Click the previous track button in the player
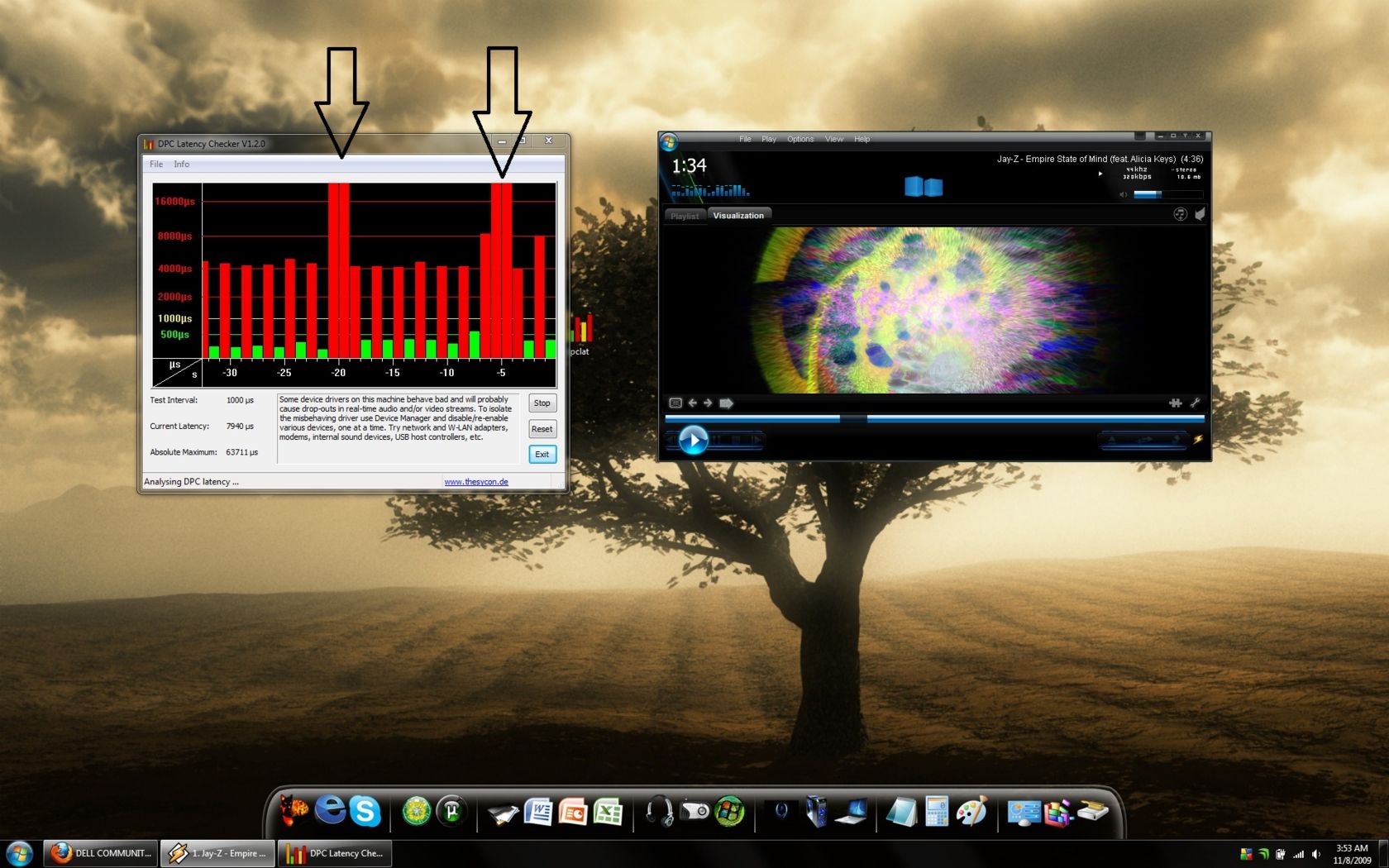 (x=671, y=440)
